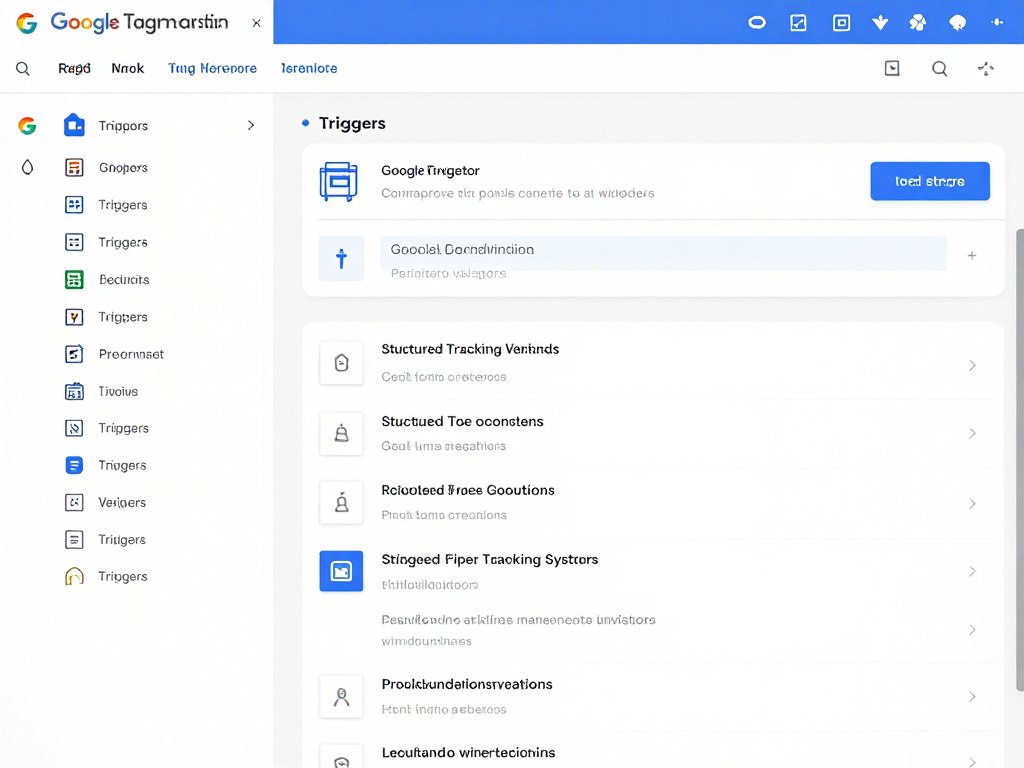The width and height of the screenshot is (1024, 768).
Task: Click the Google G icon in the left rail
Action: point(27,125)
